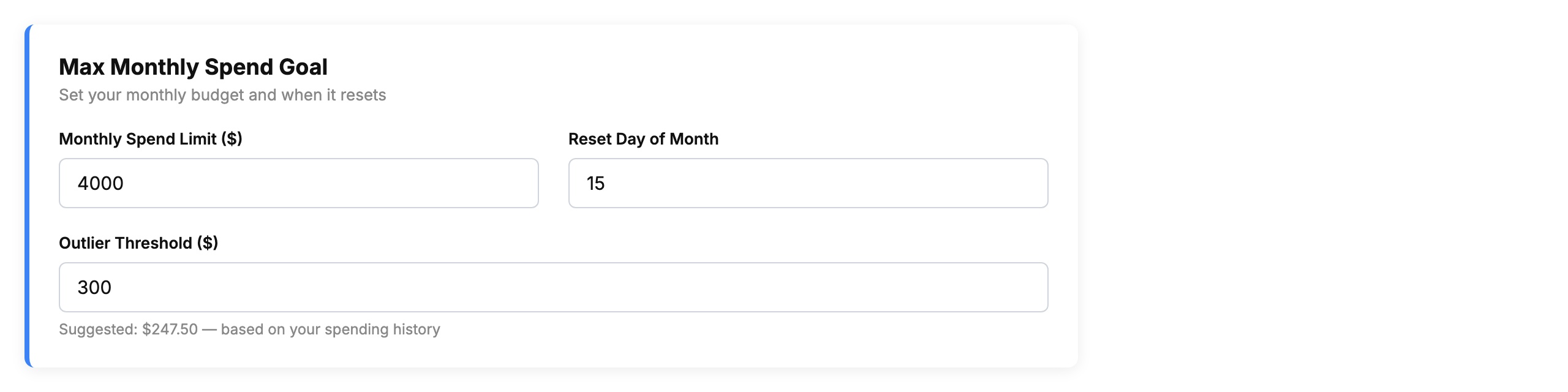Click the word "Goal" in the card title
Screen dimensions: 1568x392
[303, 67]
